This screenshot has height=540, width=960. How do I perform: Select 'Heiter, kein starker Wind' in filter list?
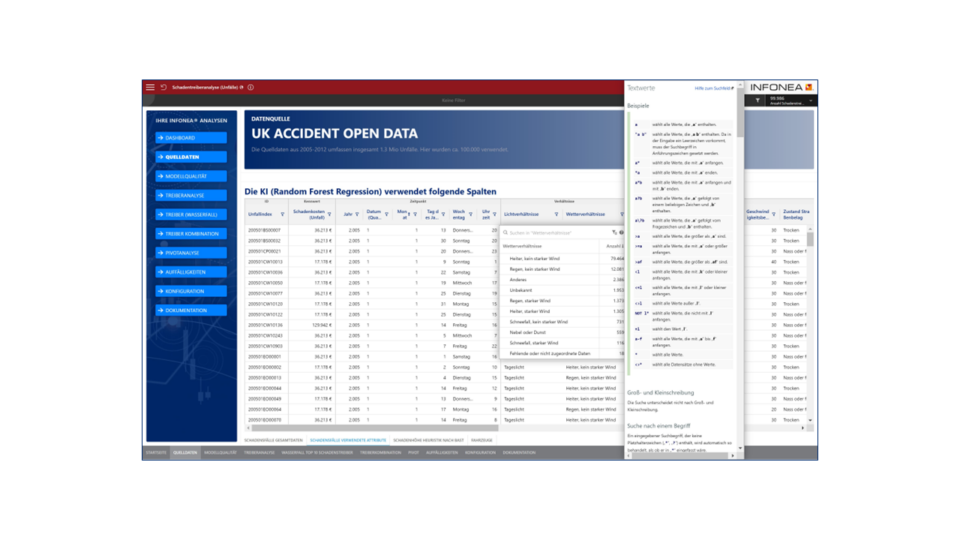coord(563,258)
